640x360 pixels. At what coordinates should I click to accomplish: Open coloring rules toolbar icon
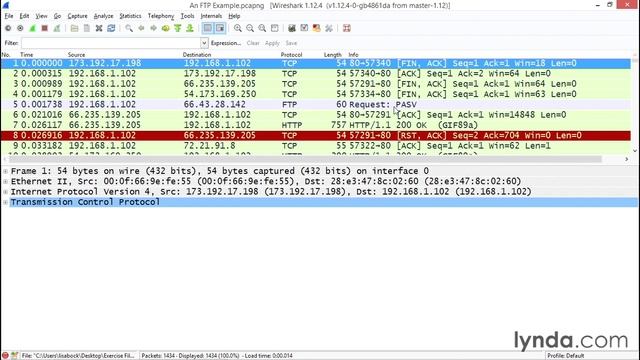pos(316,28)
